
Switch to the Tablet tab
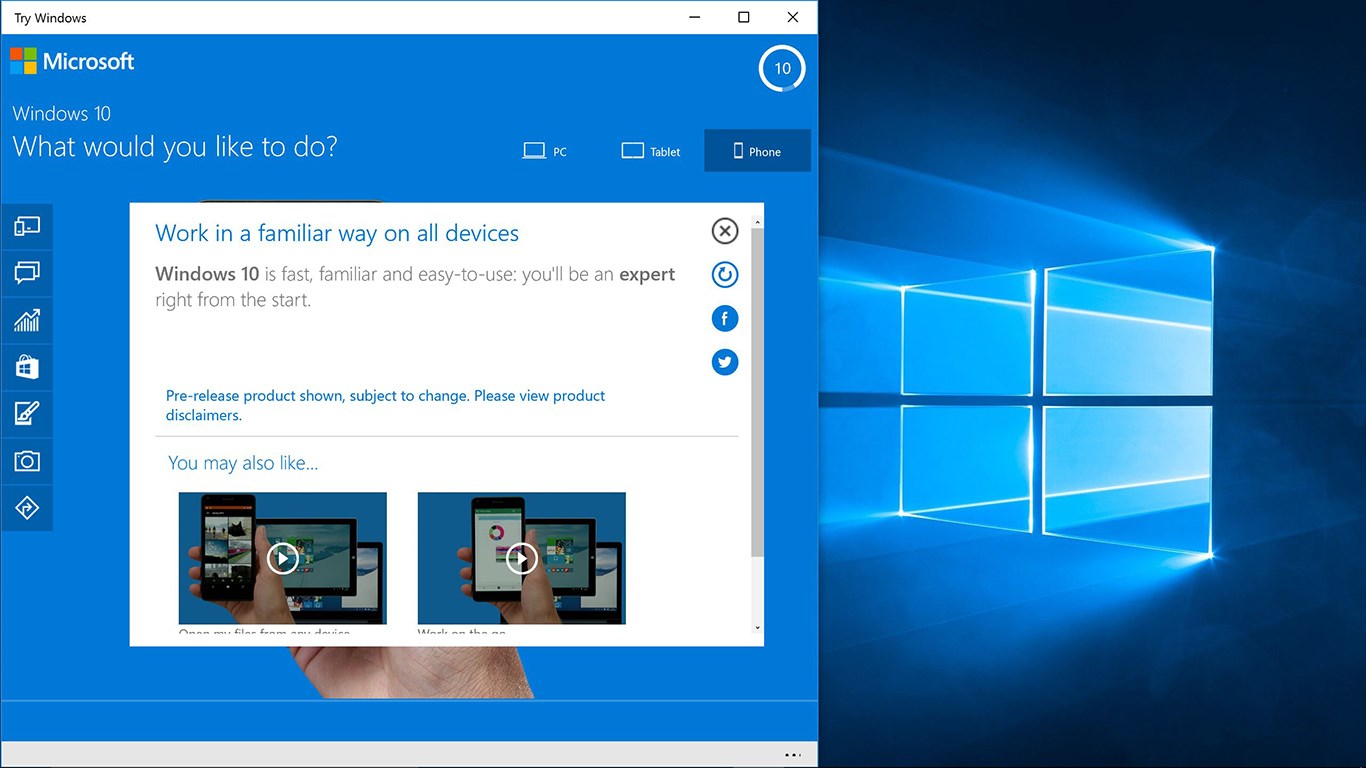(x=651, y=151)
